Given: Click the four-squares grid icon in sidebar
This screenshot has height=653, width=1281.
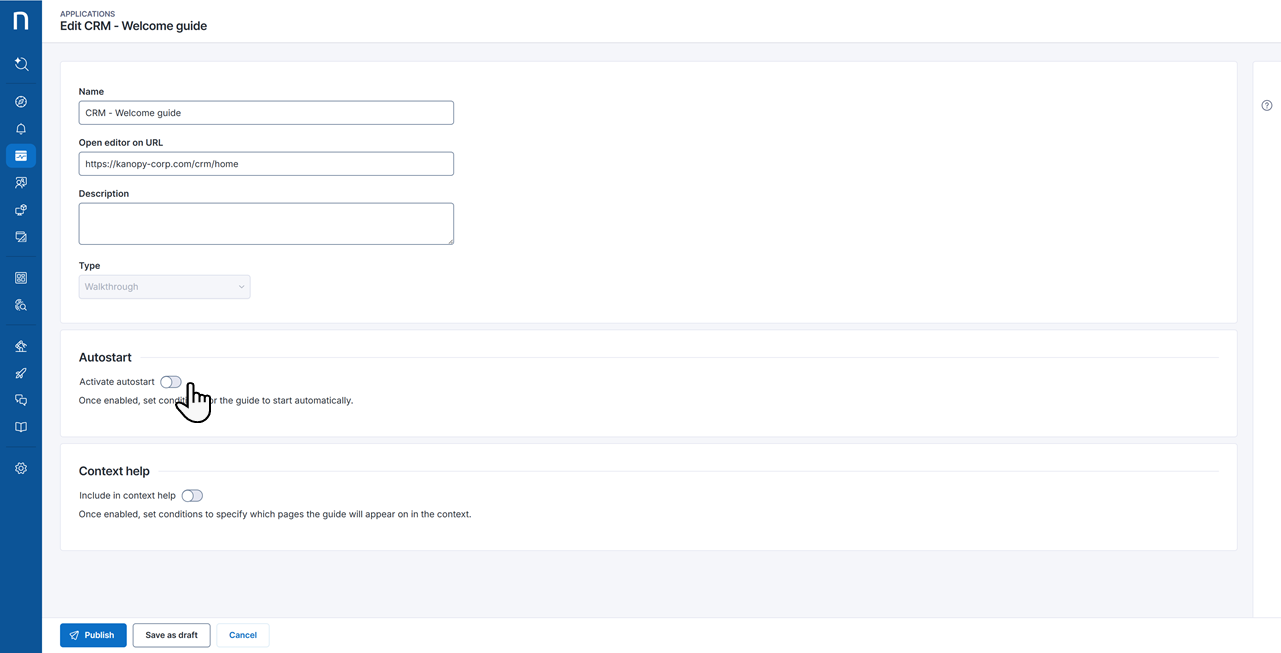Looking at the screenshot, I should pos(21,278).
